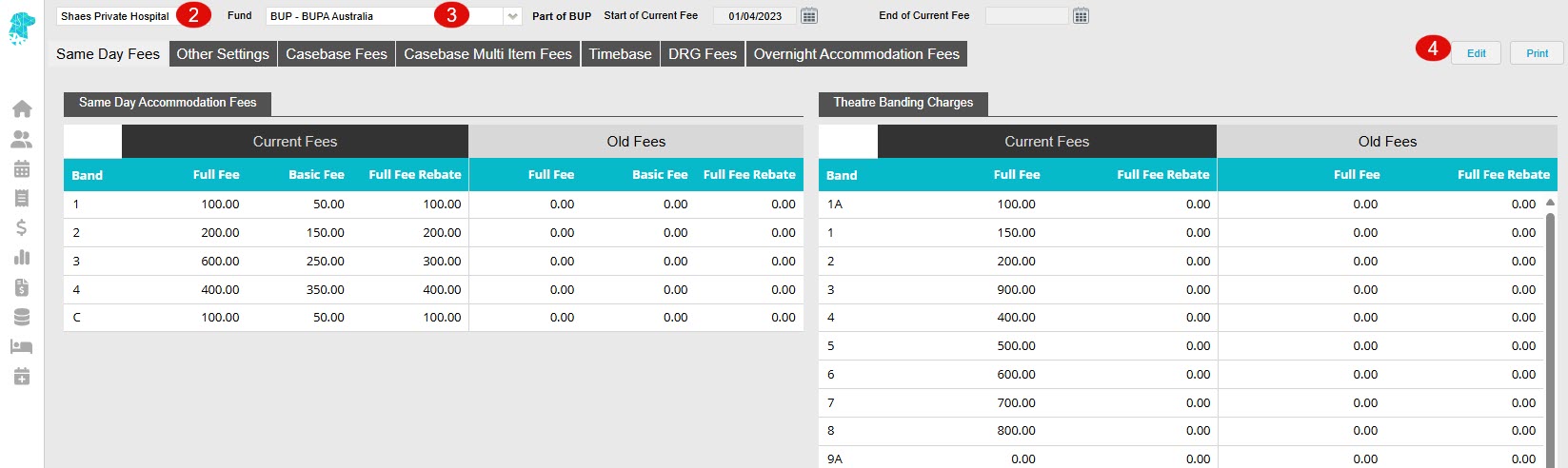
Task: Open Start of Current Fee calendar picker
Action: pyautogui.click(x=809, y=16)
